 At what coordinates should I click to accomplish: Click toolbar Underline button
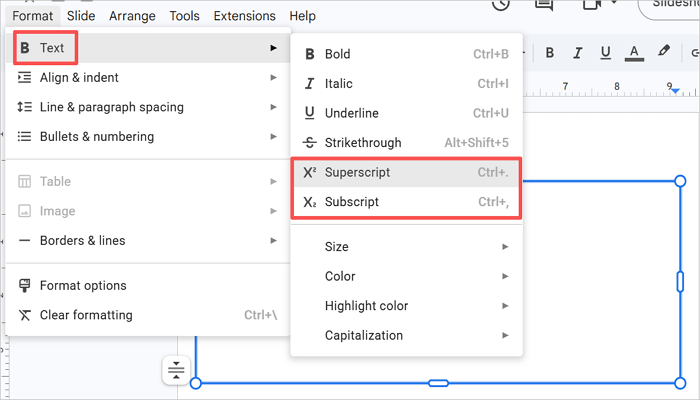(x=605, y=53)
